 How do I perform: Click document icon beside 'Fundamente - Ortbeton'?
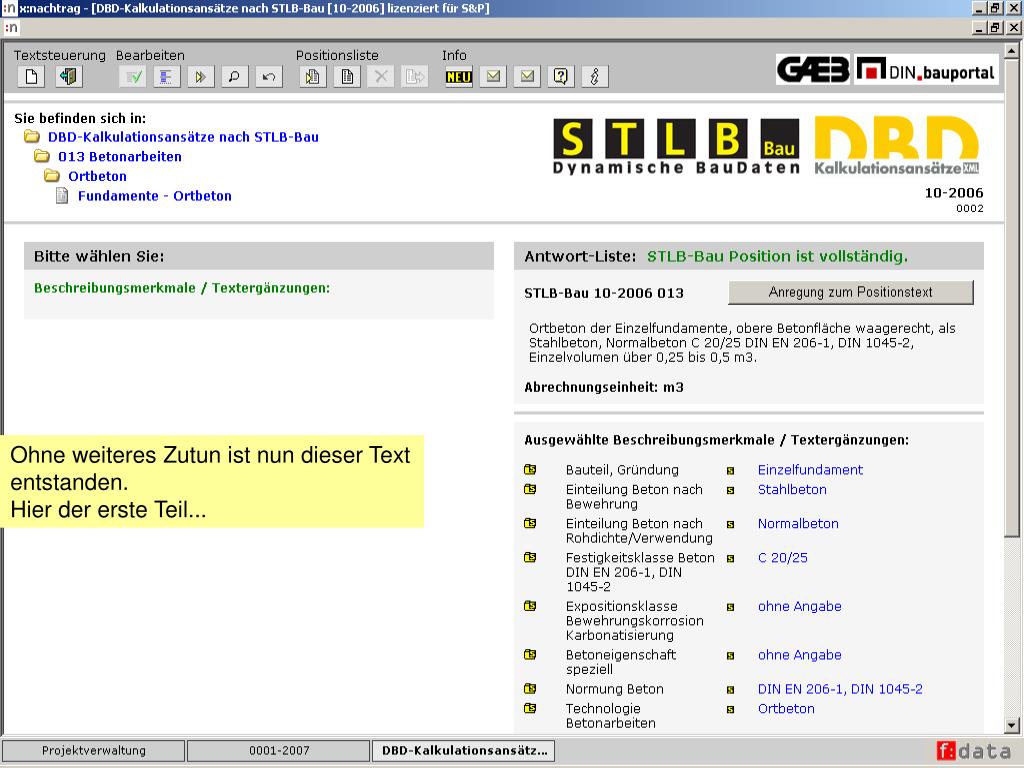tap(62, 195)
